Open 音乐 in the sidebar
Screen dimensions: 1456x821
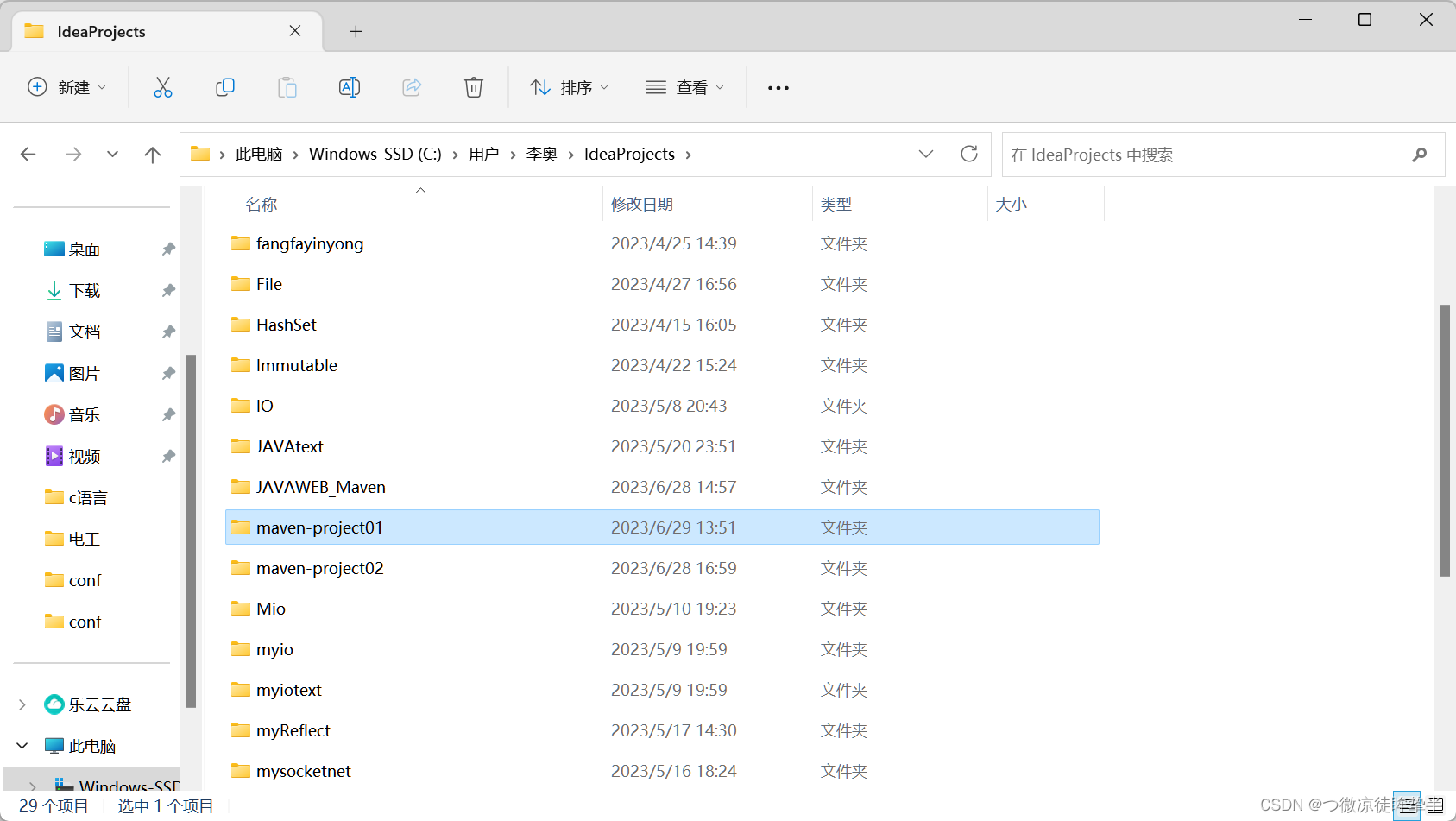[x=72, y=415]
